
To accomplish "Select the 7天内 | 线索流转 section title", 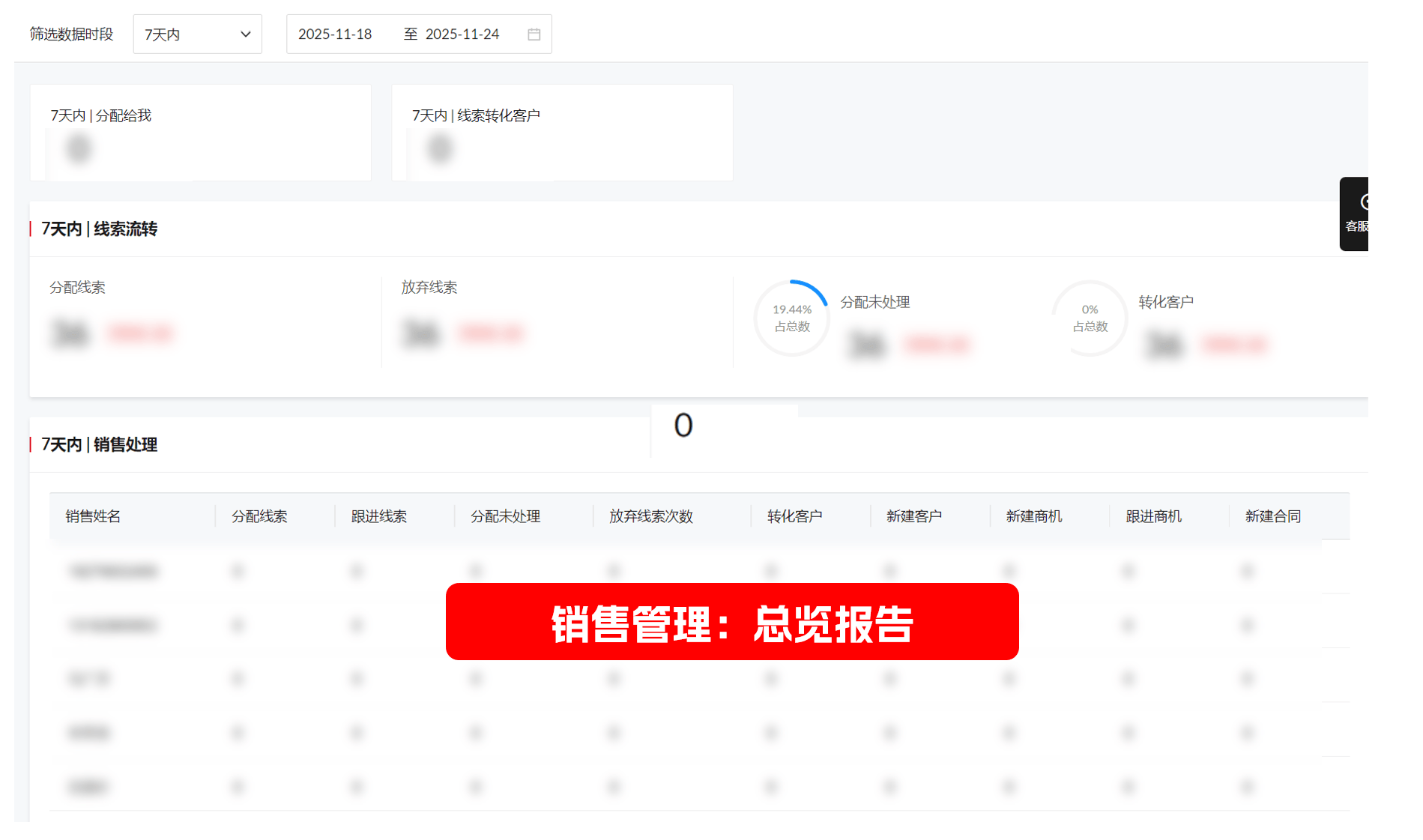I will coord(100,229).
